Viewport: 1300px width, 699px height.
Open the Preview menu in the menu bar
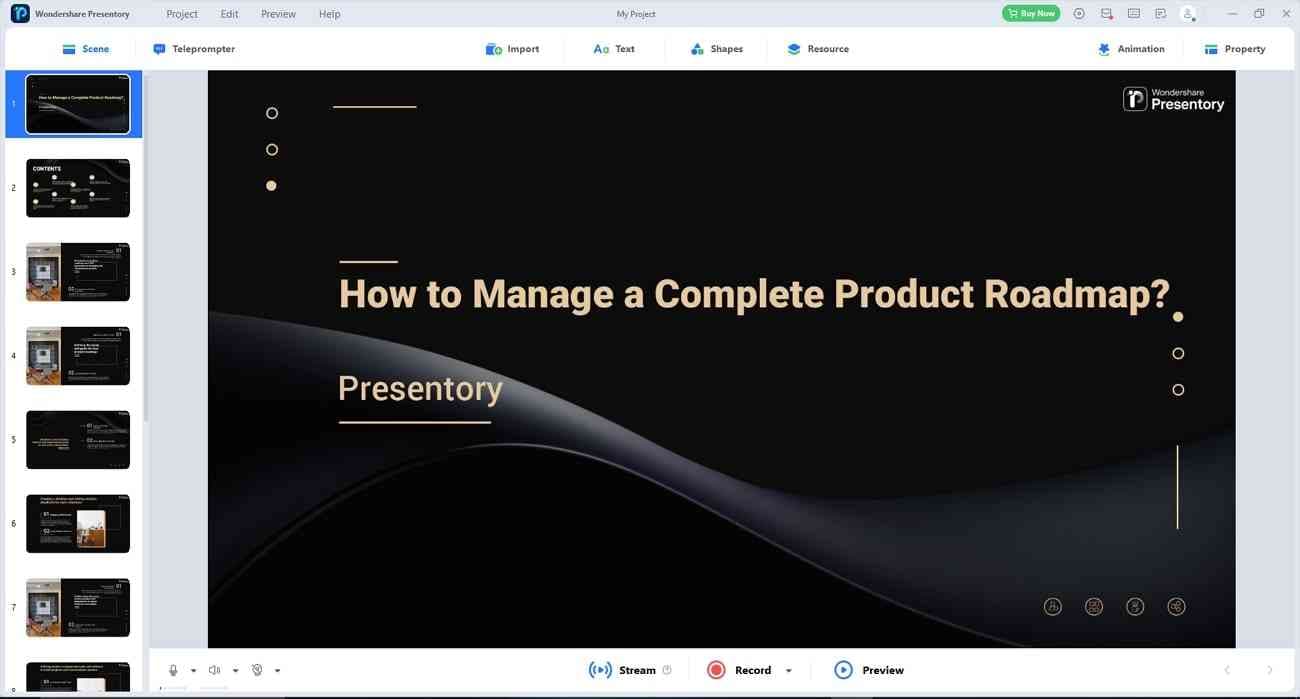(x=278, y=14)
